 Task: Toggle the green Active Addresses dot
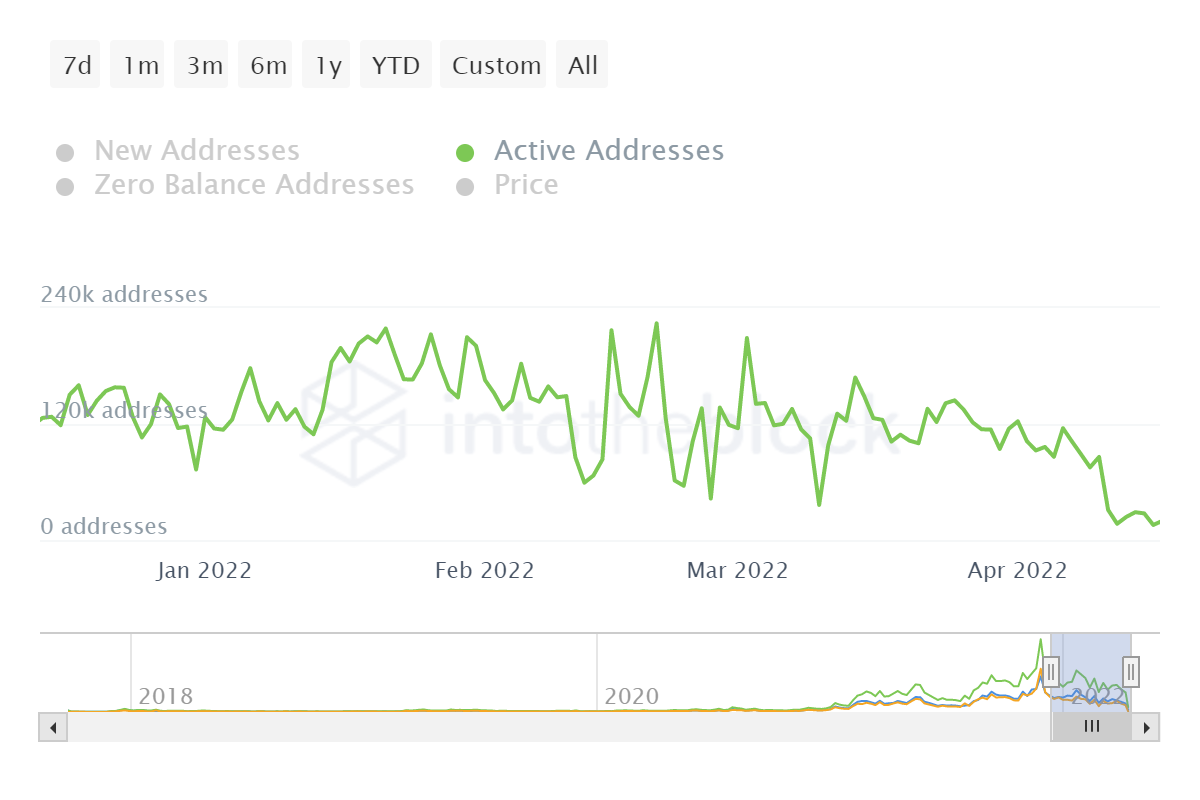[465, 153]
